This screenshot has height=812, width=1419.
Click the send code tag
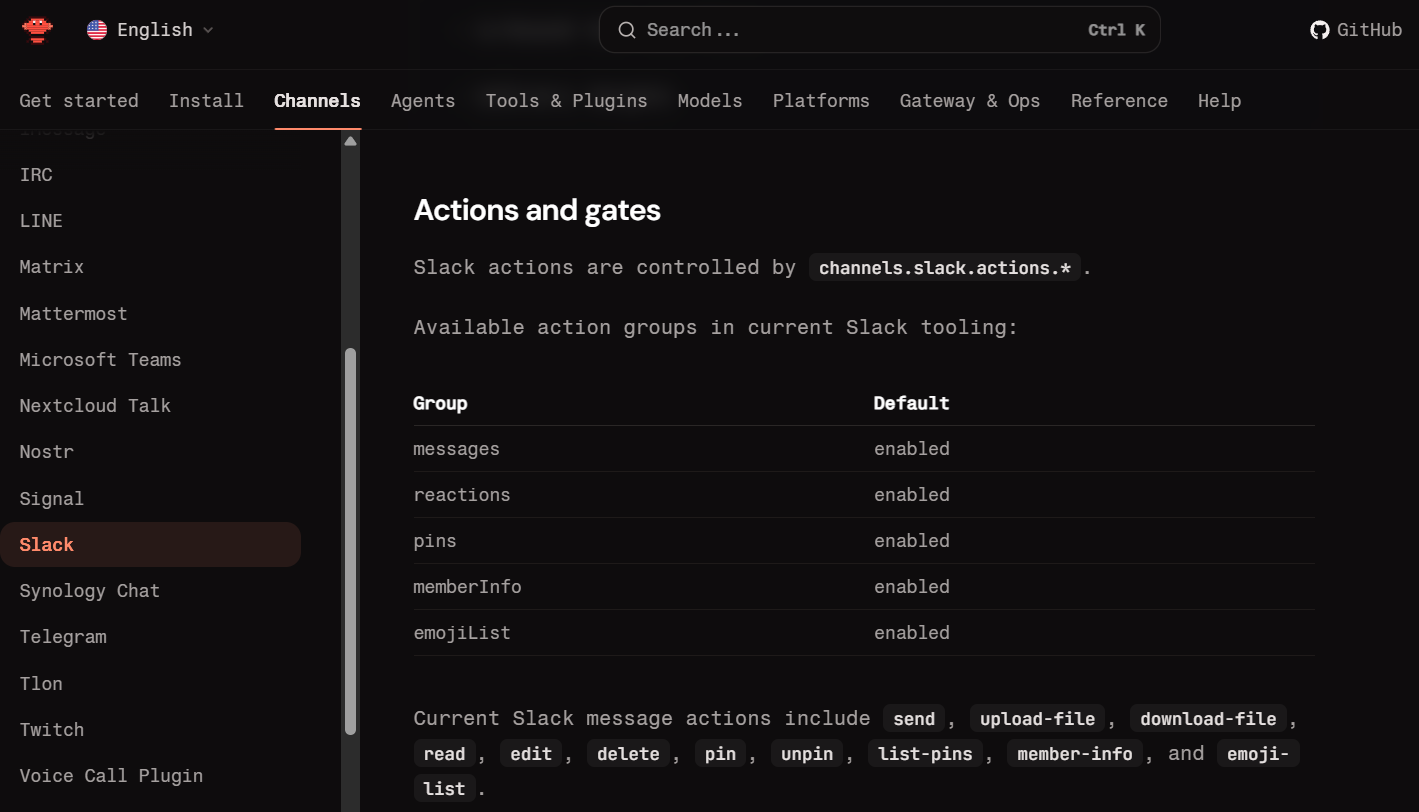pos(914,719)
